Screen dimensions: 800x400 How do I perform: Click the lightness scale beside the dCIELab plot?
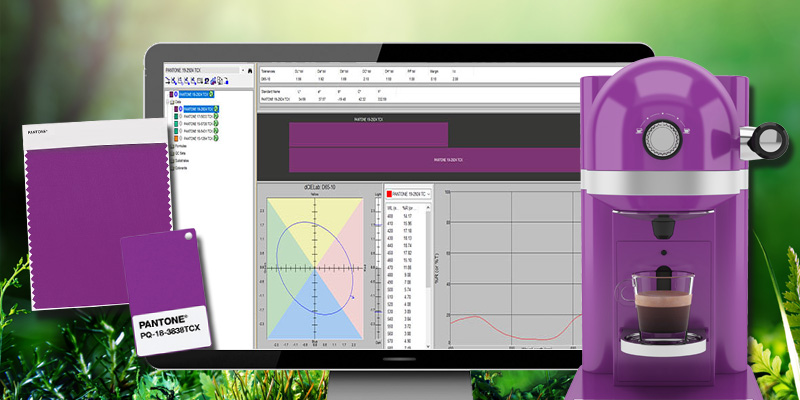click(x=378, y=269)
